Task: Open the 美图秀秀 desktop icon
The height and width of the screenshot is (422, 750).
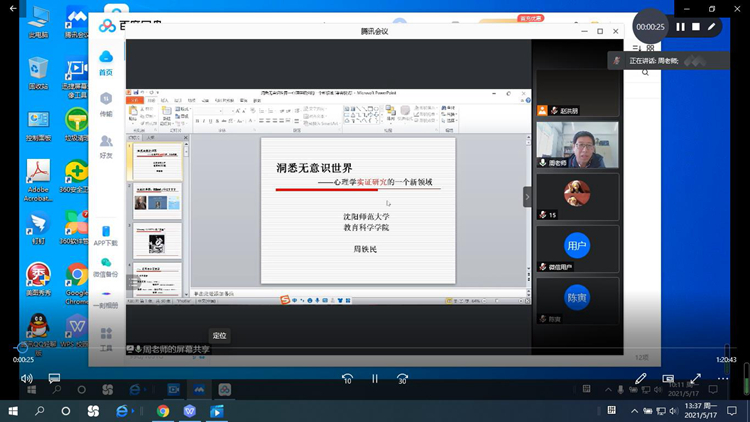Action: tap(38, 279)
